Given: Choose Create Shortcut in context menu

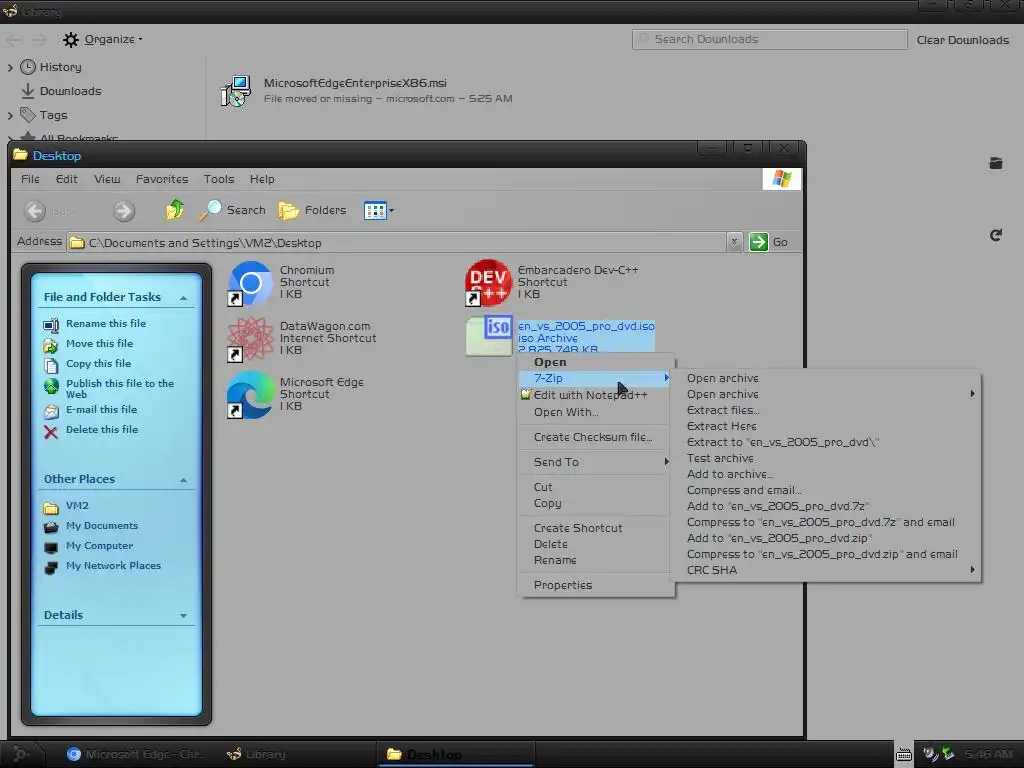Looking at the screenshot, I should (x=595, y=528).
